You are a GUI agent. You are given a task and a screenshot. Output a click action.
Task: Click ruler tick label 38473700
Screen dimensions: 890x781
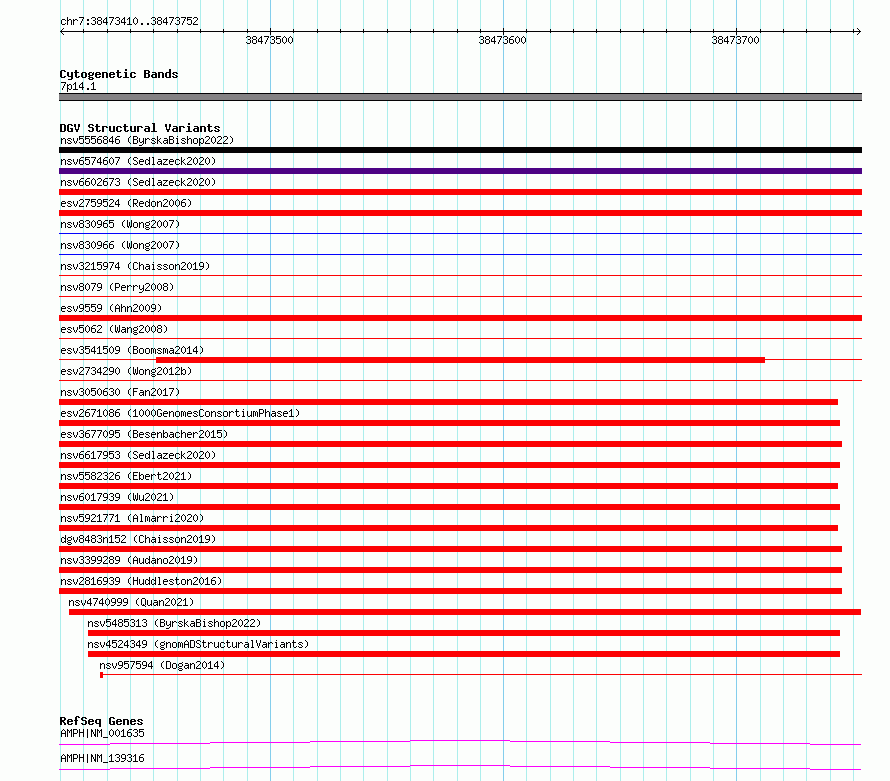point(736,40)
